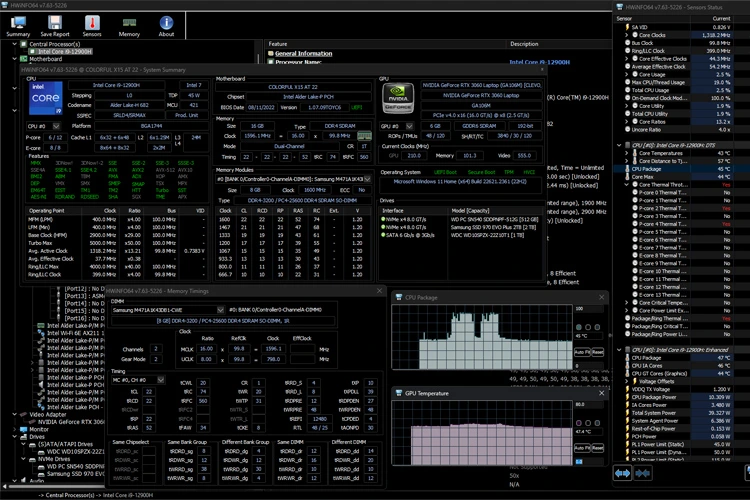The image size is (750, 500).
Task: Click Auto Fit in CPU Package graph
Action: coord(582,352)
